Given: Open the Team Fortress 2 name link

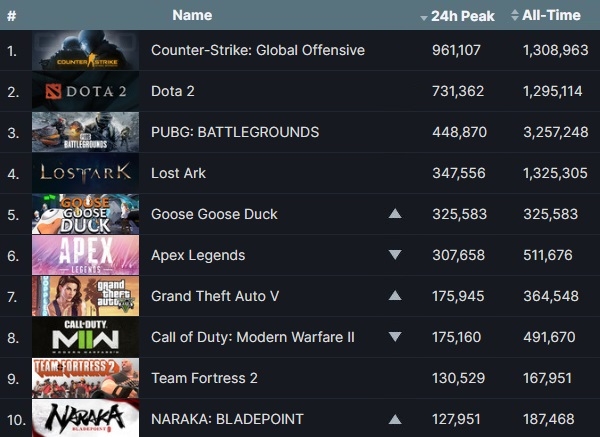Looking at the screenshot, I should (204, 378).
